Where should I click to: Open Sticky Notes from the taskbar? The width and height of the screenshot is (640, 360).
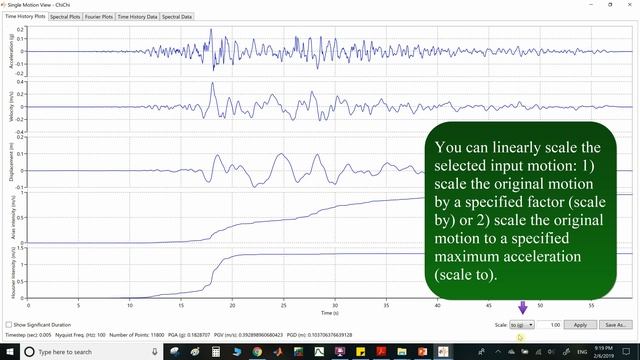360,351
